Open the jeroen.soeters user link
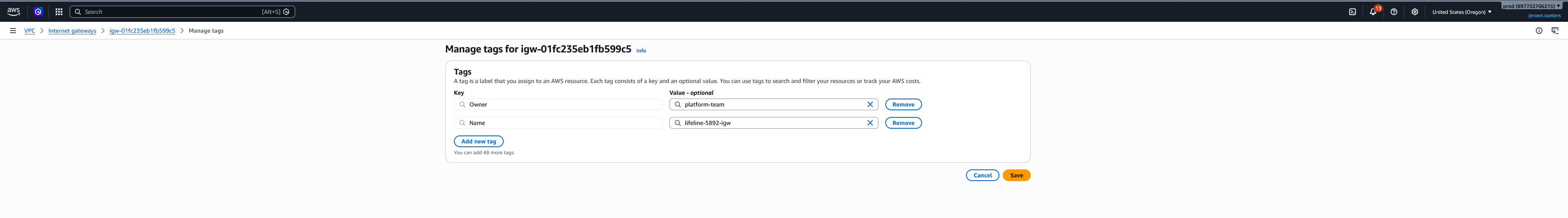The image size is (1568, 218). 1544,16
